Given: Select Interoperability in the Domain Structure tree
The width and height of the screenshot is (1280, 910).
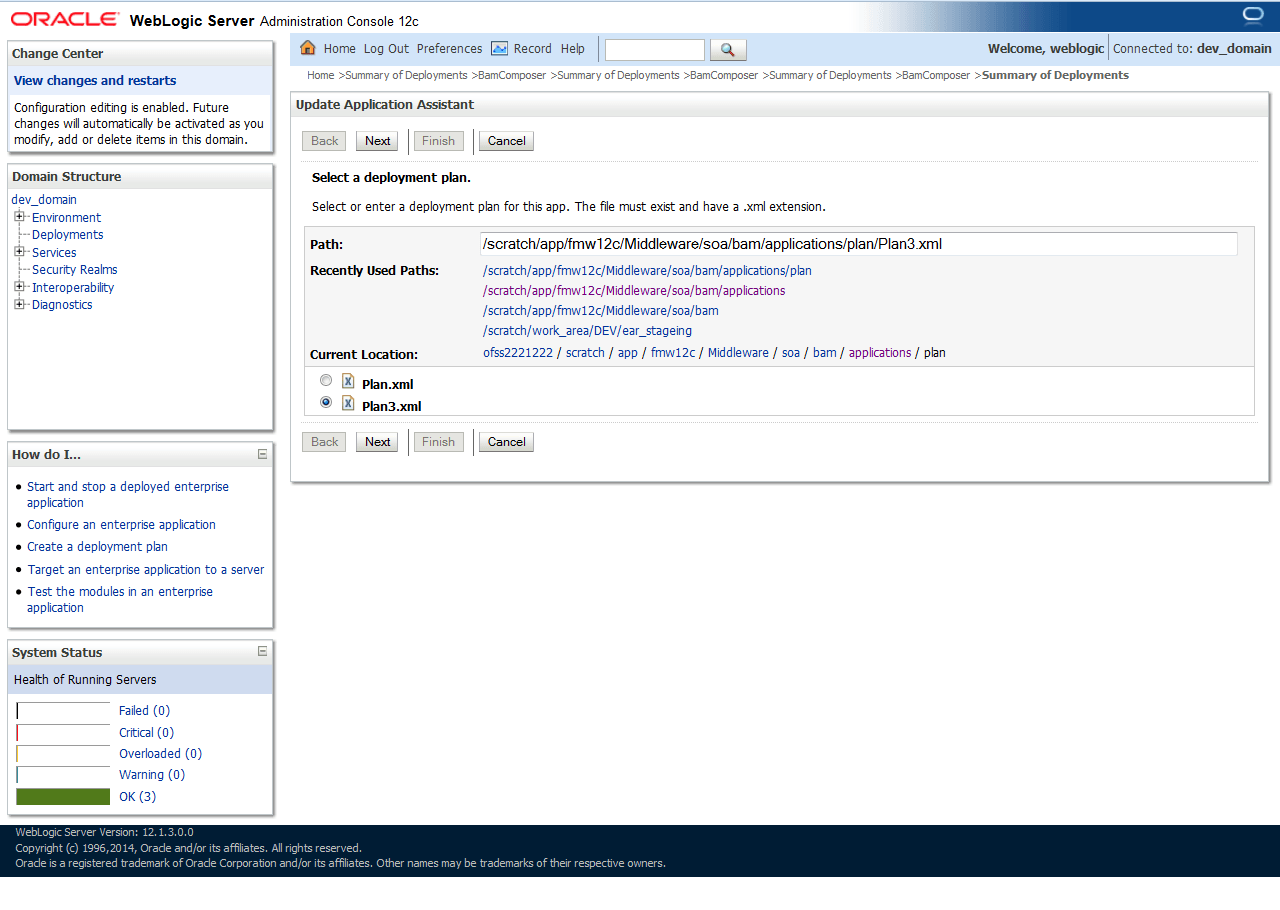Looking at the screenshot, I should point(73,287).
